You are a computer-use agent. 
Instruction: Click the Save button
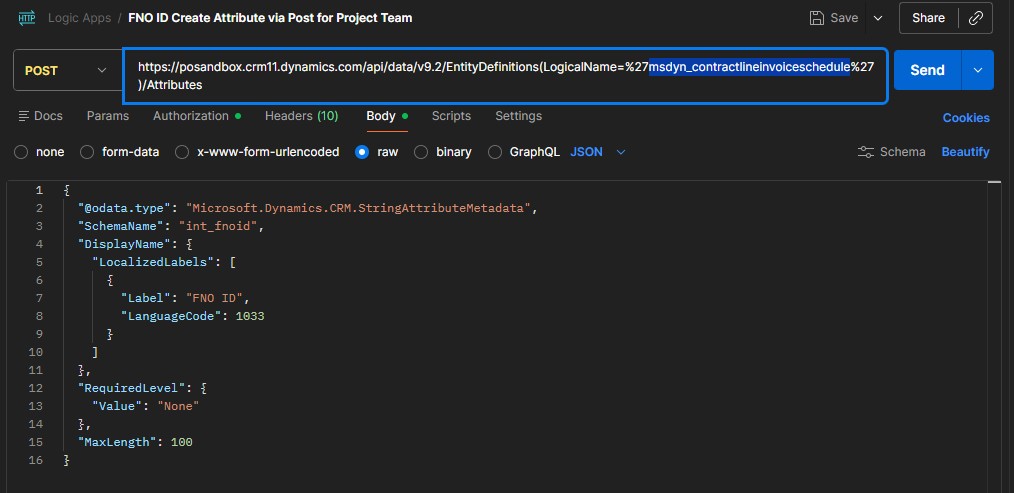(x=834, y=18)
